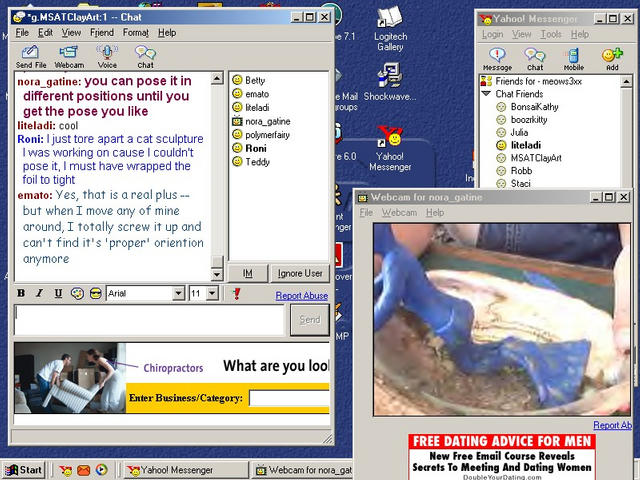
Task: Open the Friend menu
Action: point(102,33)
